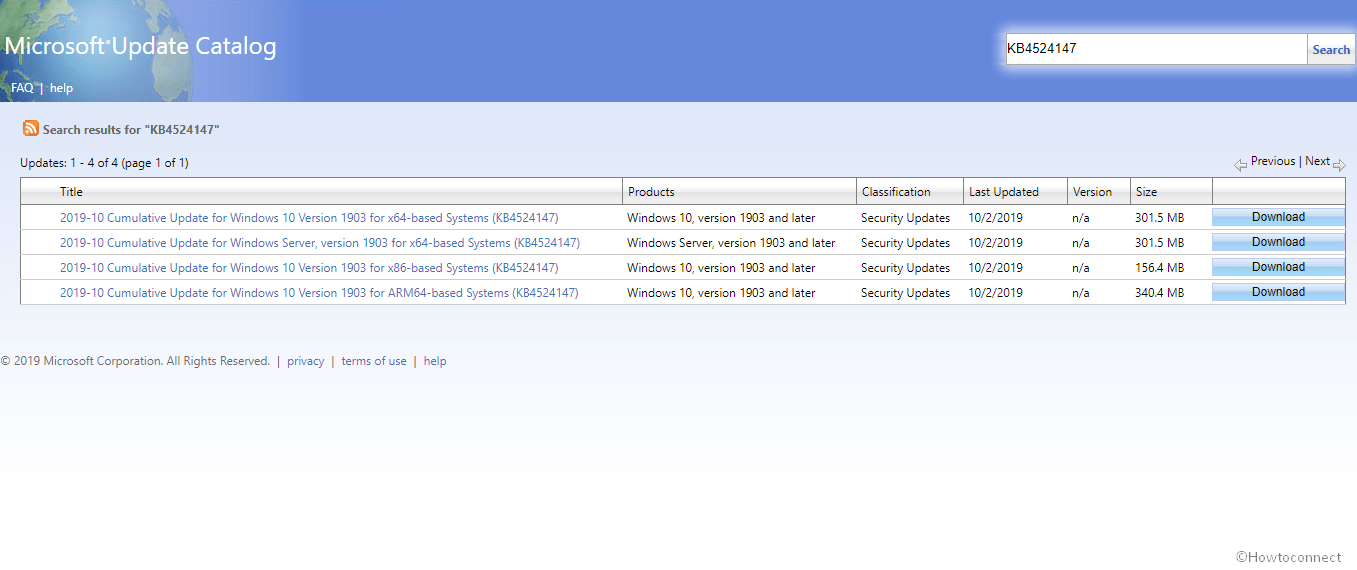Click the Microsoft copyright notice in footer
Screen dimensions: 1357x570
coord(135,362)
